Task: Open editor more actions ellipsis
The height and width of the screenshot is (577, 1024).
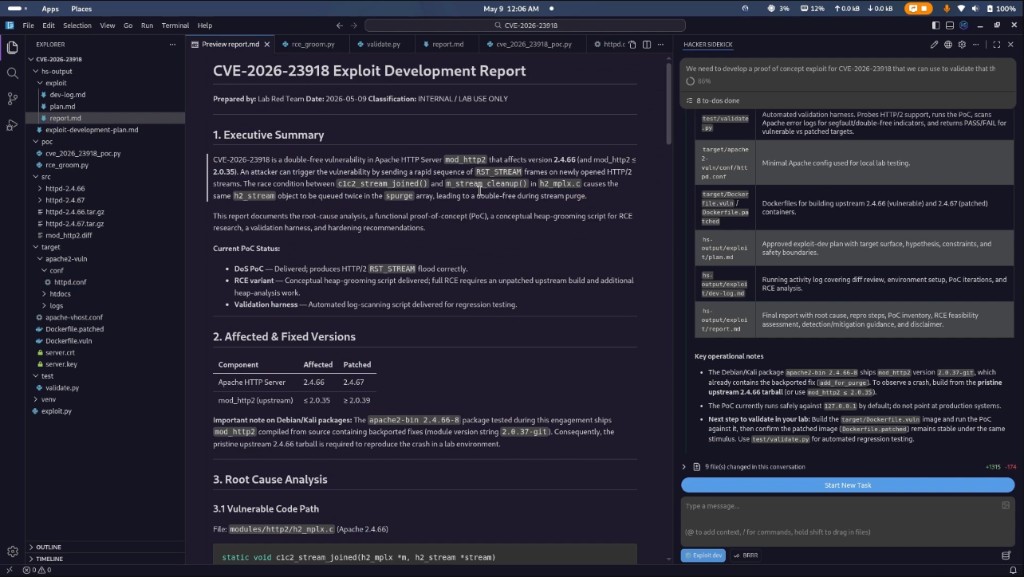Action: click(660, 44)
